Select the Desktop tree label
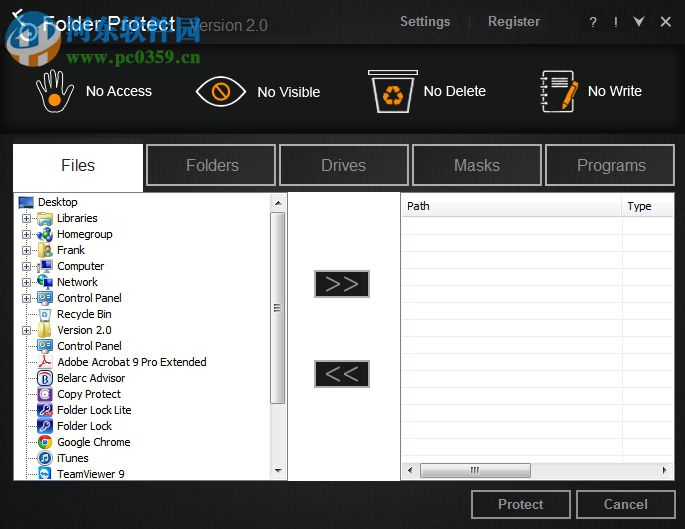The width and height of the screenshot is (685, 529). 58,202
